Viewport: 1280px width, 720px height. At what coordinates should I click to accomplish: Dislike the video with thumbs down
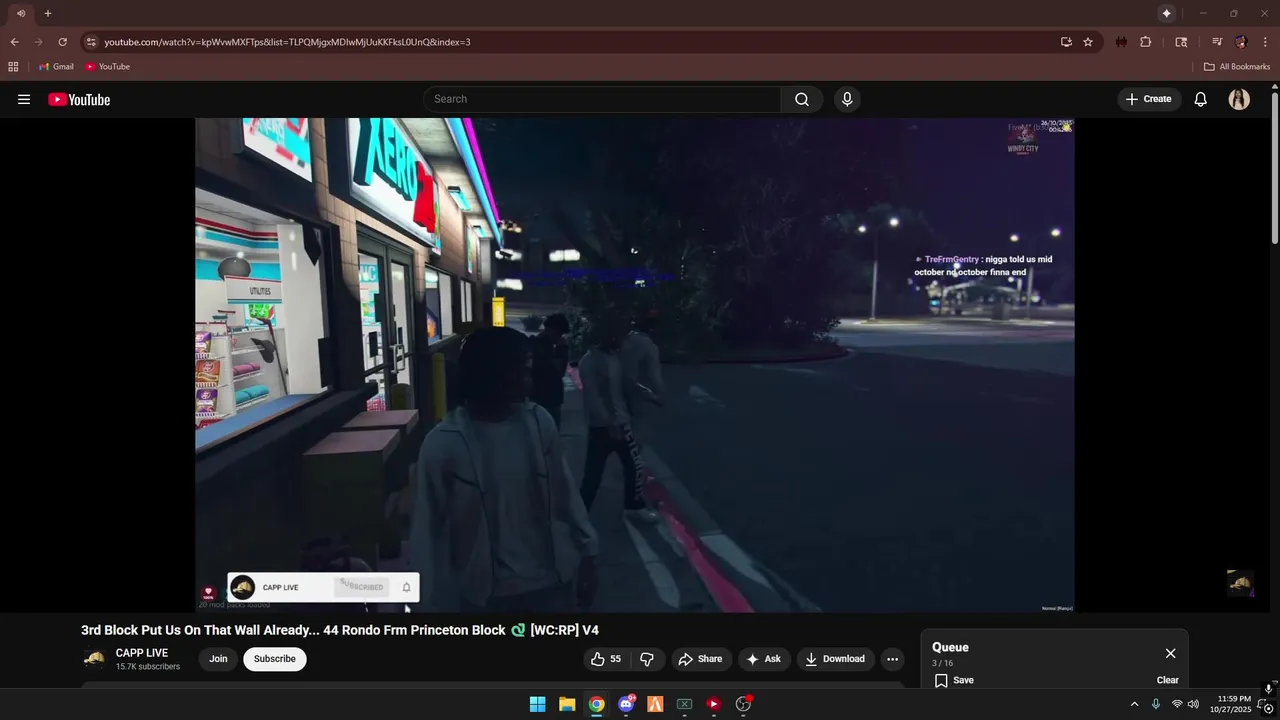tap(647, 659)
